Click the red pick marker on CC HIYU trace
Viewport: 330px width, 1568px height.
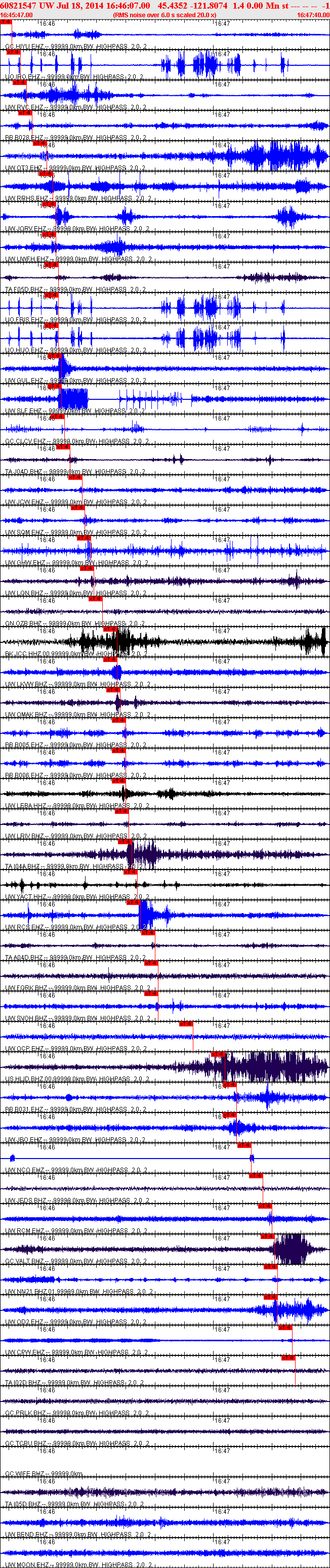pyautogui.click(x=6, y=22)
